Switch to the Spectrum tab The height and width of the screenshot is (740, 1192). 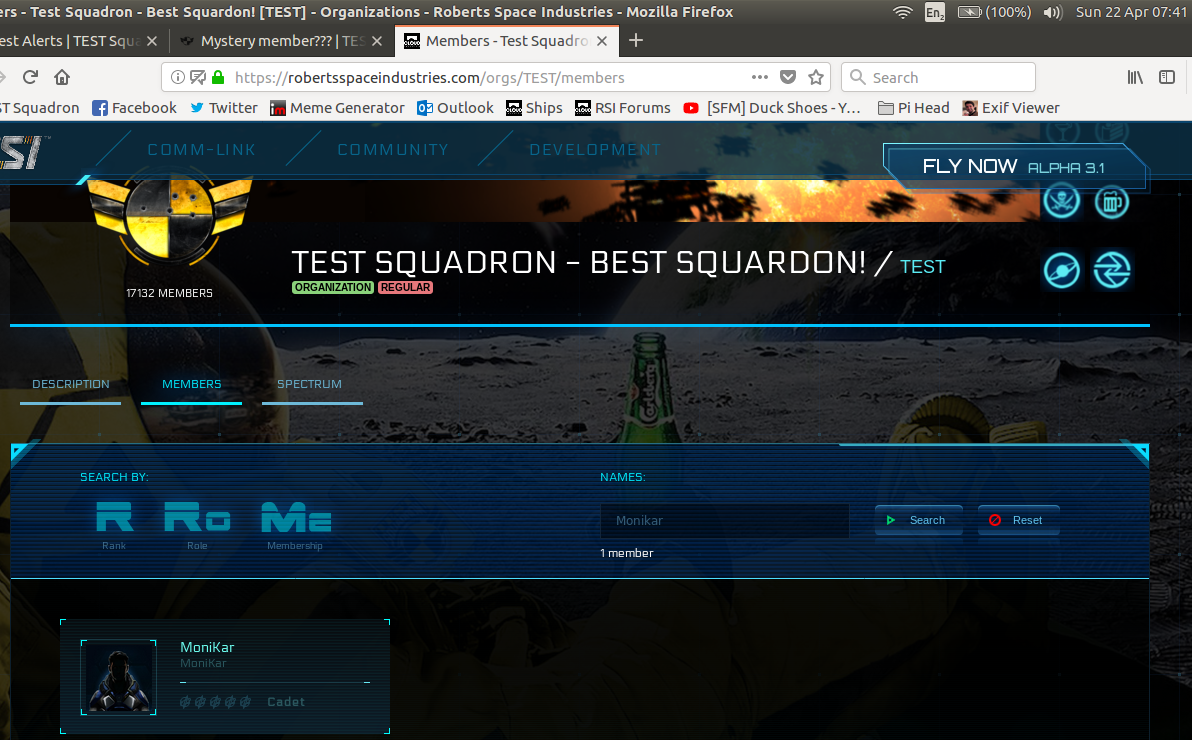pos(309,385)
